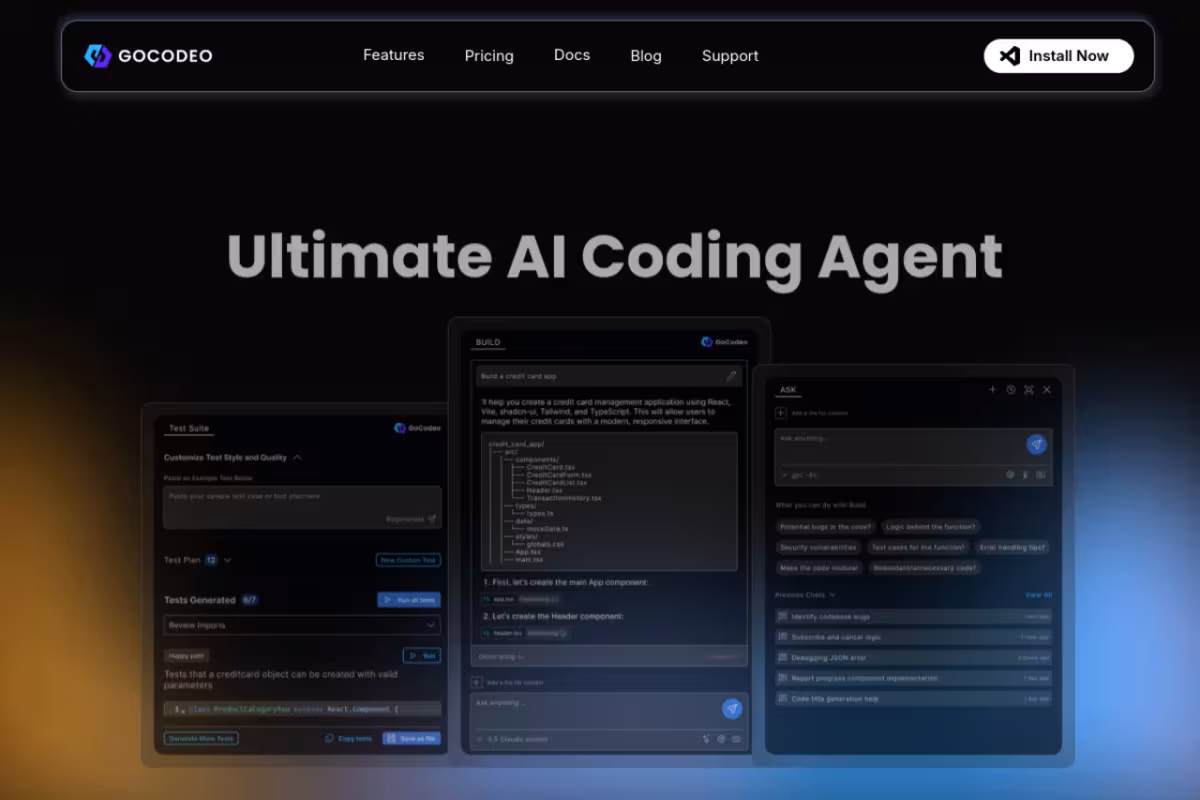Open the Header.tsx file chip
1200x800 pixels.
click(502, 633)
